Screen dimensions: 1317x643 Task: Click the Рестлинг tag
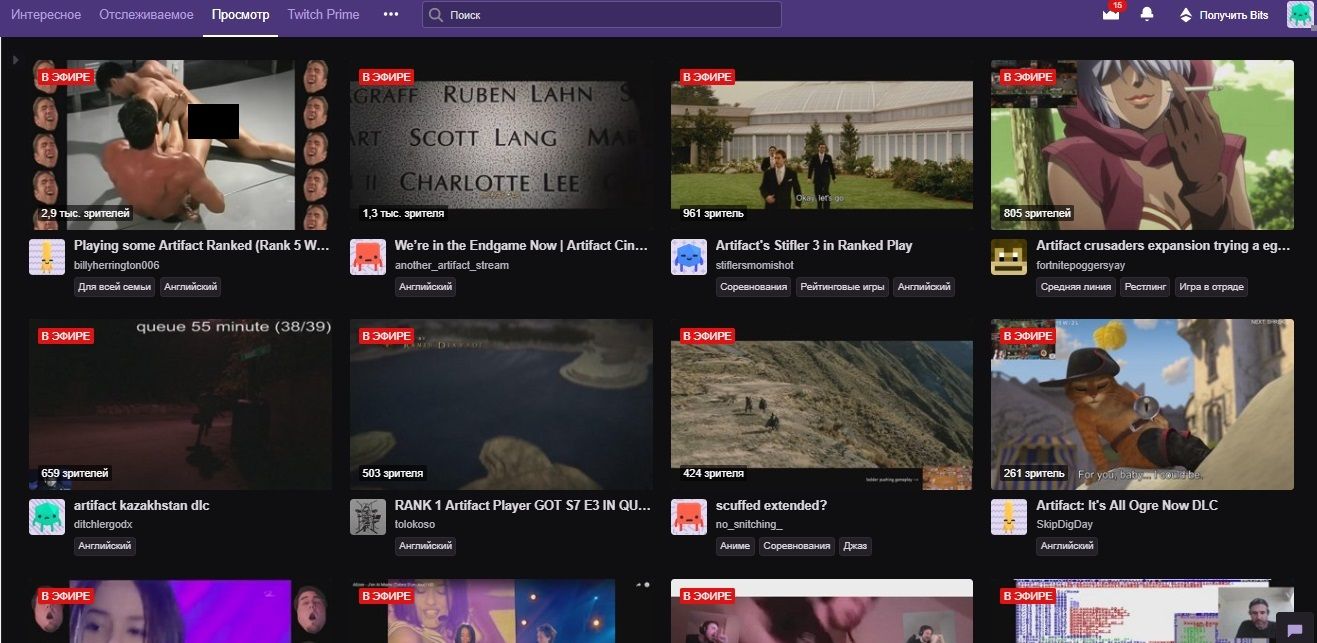click(x=1145, y=287)
